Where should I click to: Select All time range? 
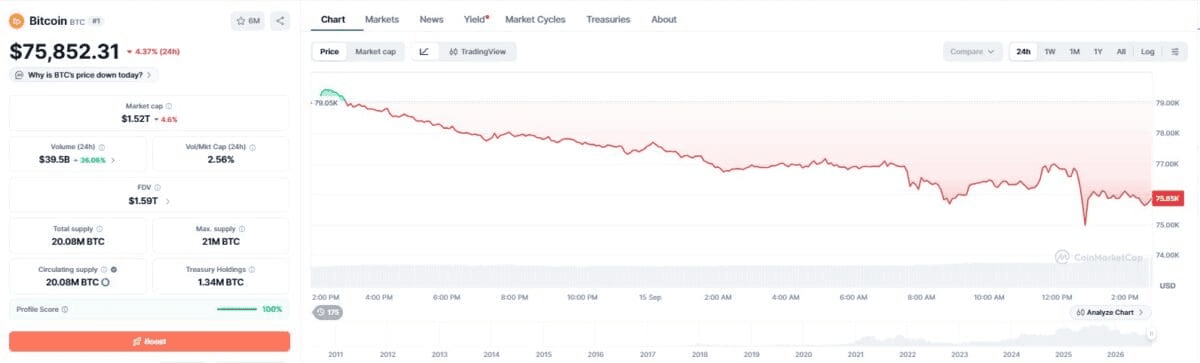(x=1121, y=51)
